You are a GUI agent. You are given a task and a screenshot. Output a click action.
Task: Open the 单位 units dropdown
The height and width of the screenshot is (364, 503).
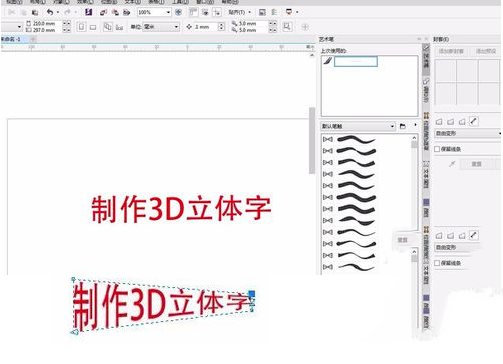161,27
